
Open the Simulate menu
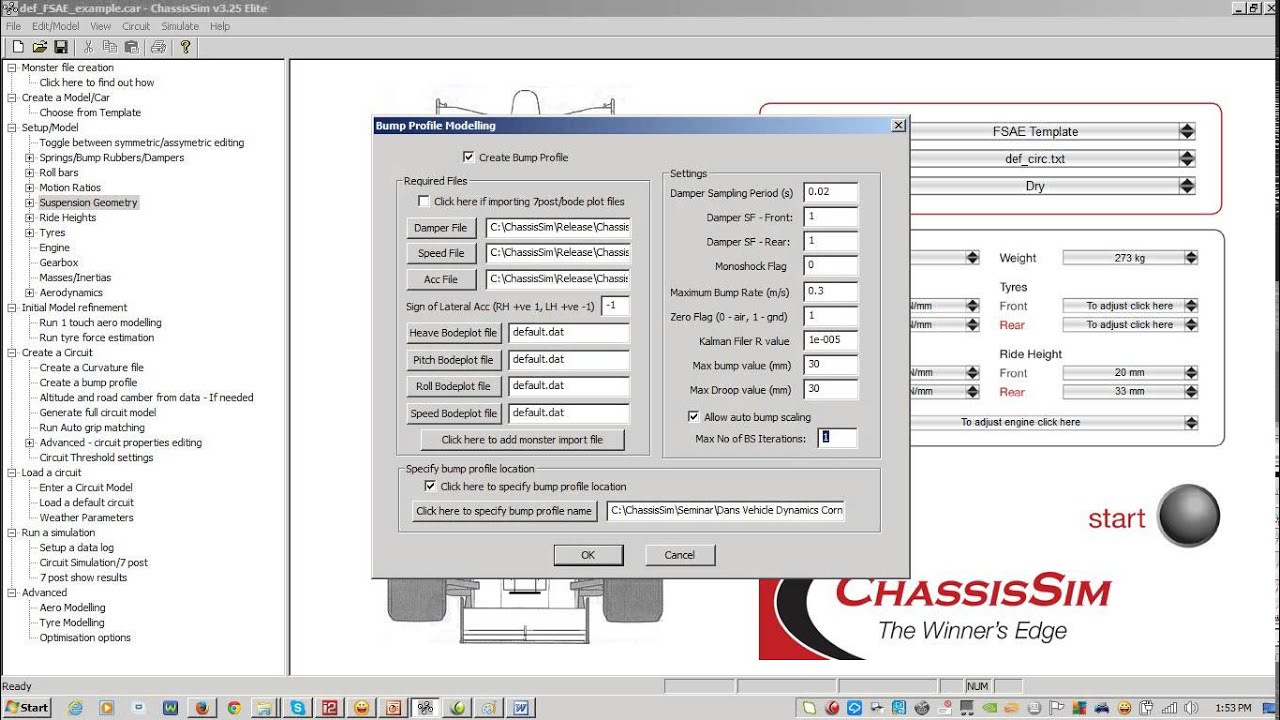180,26
